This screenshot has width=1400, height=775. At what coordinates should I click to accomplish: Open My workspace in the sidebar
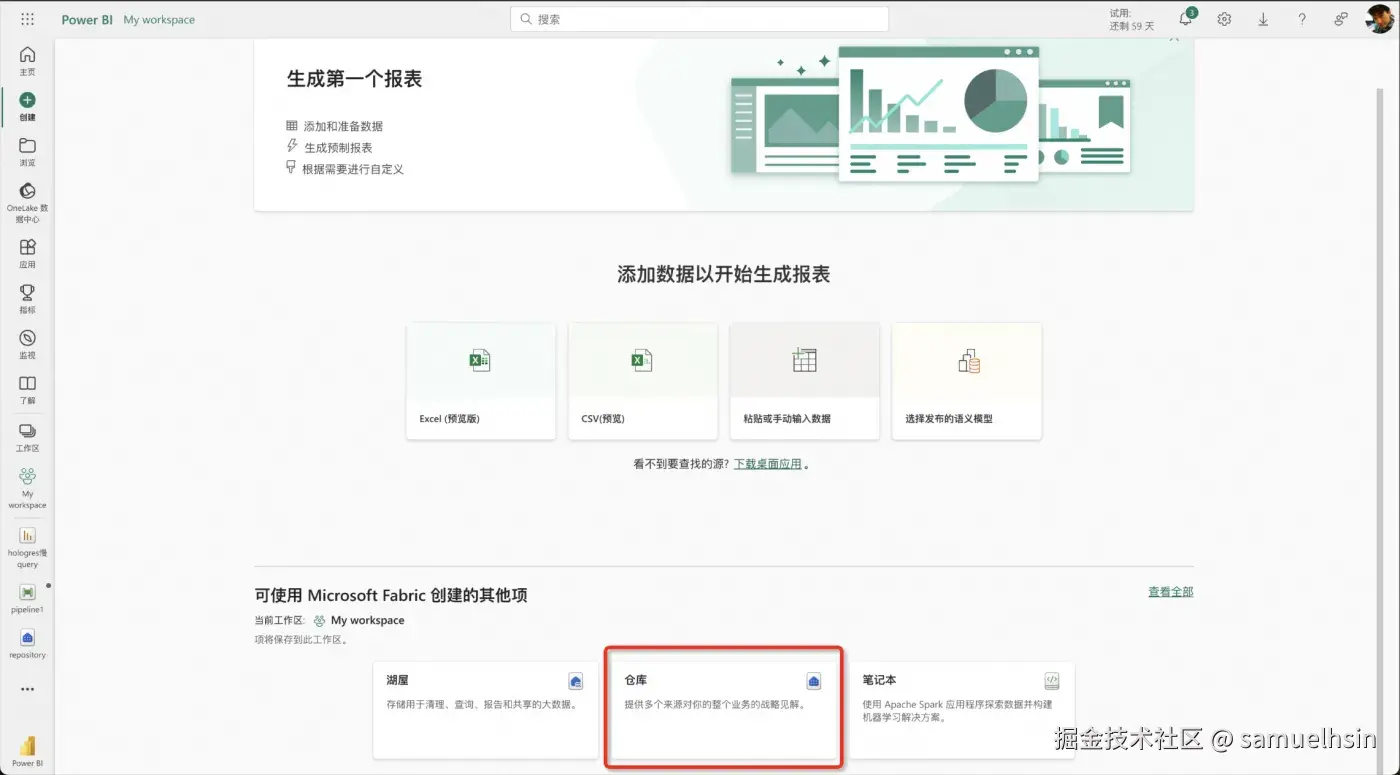pos(27,488)
